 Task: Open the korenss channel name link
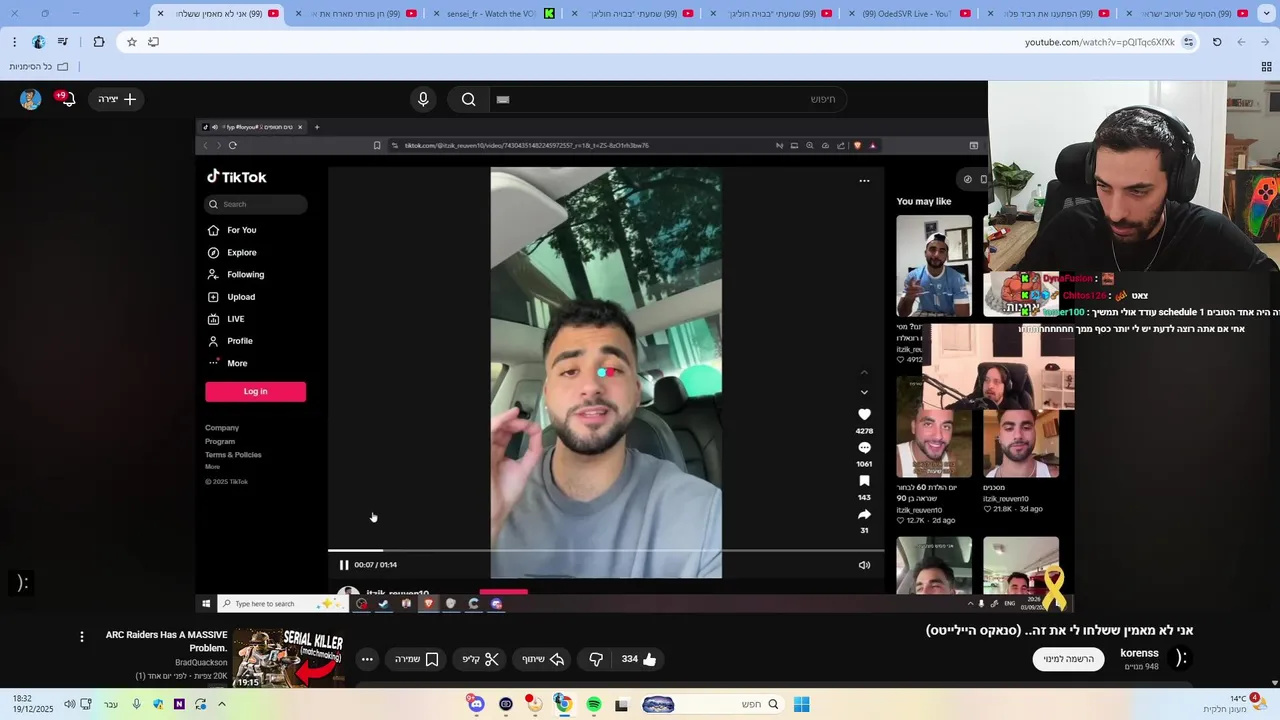1139,653
